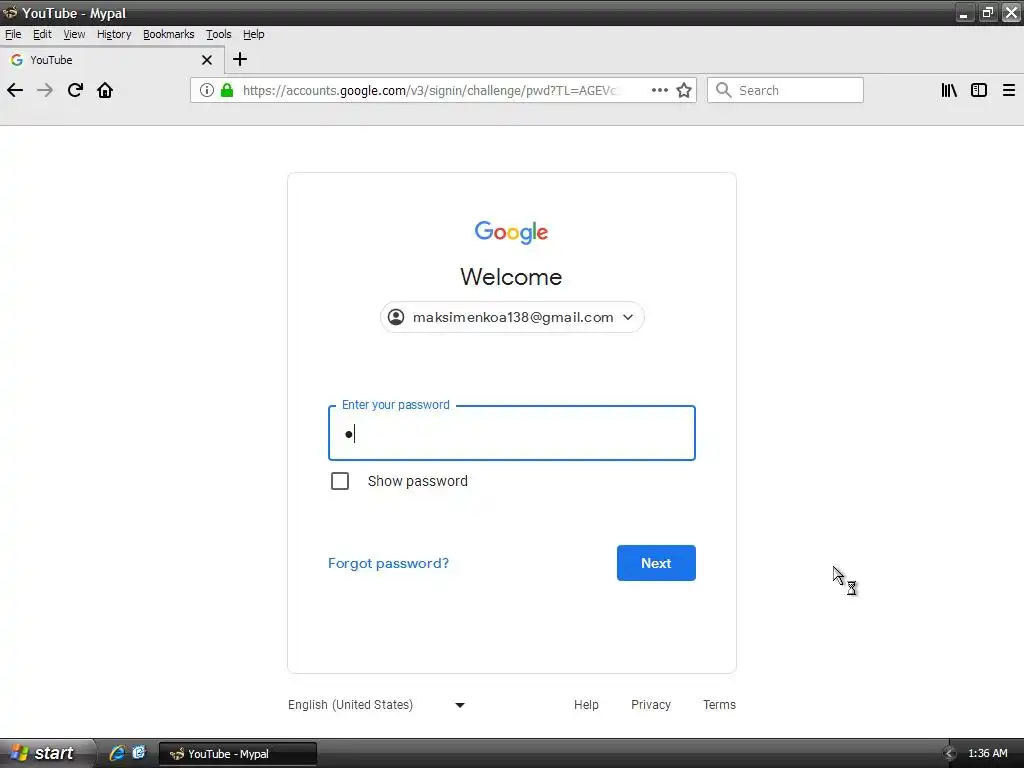
Task: Switch account via email dropdown chip
Action: [x=512, y=317]
